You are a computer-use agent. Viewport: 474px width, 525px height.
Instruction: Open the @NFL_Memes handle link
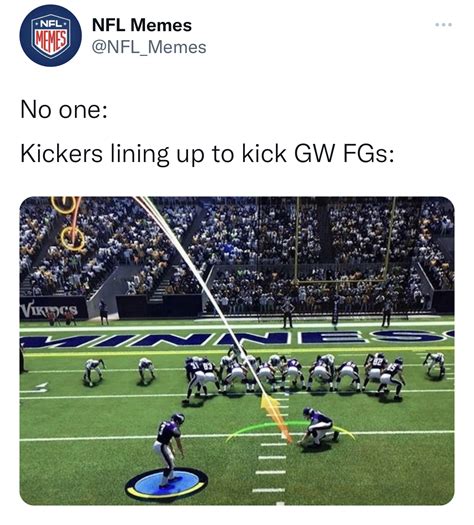tap(149, 47)
